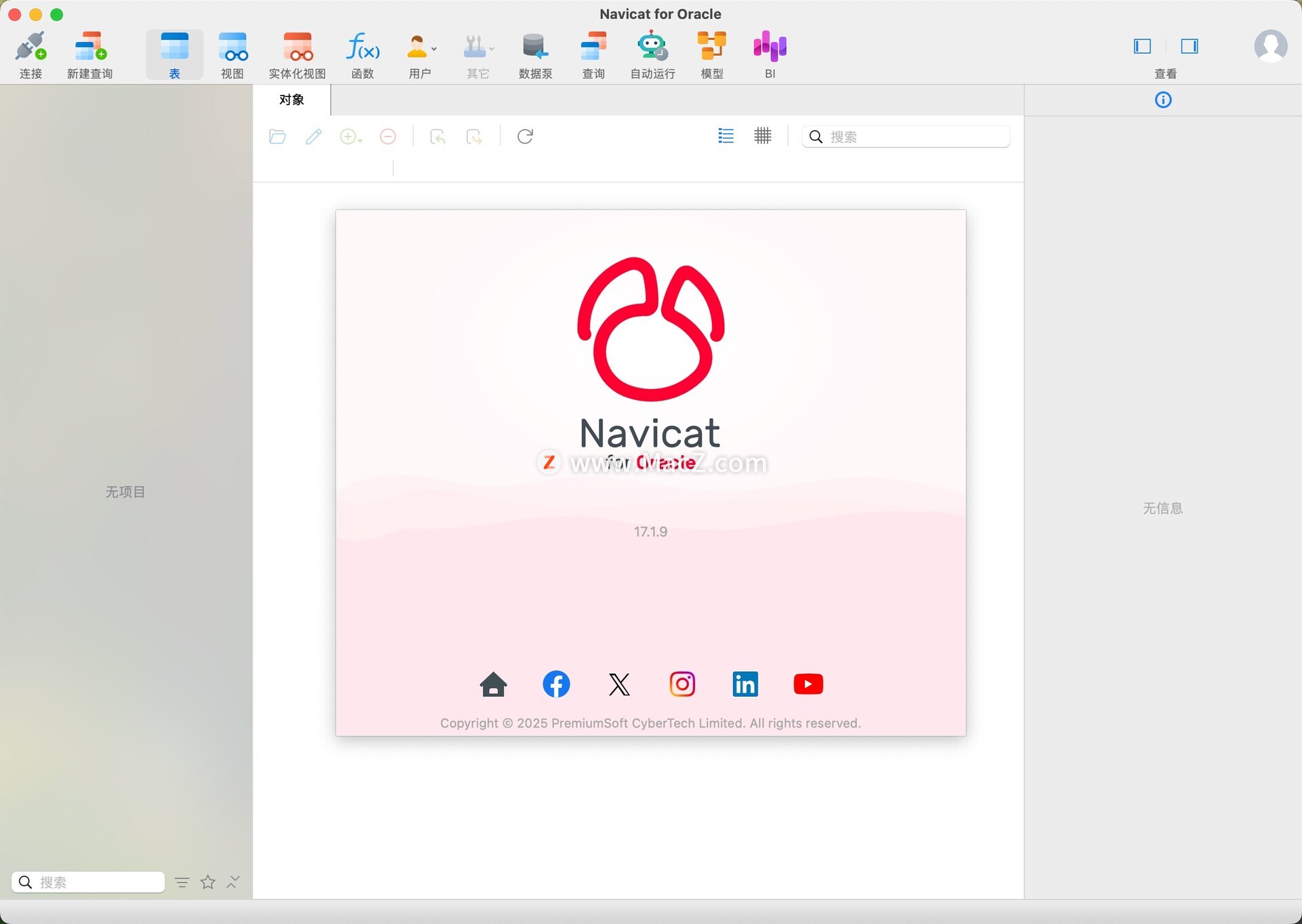Refresh the object list
The width and height of the screenshot is (1302, 924).
[525, 137]
